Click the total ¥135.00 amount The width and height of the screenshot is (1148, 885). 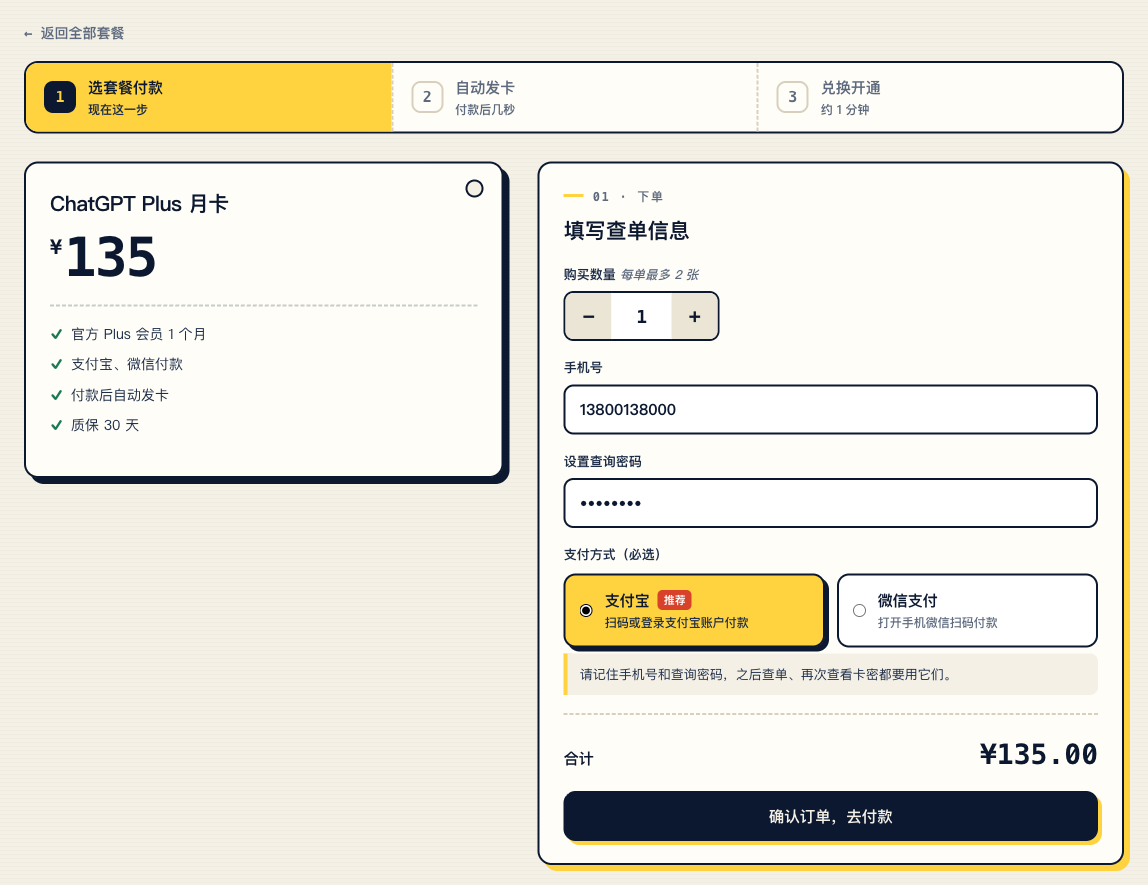pos(1038,754)
